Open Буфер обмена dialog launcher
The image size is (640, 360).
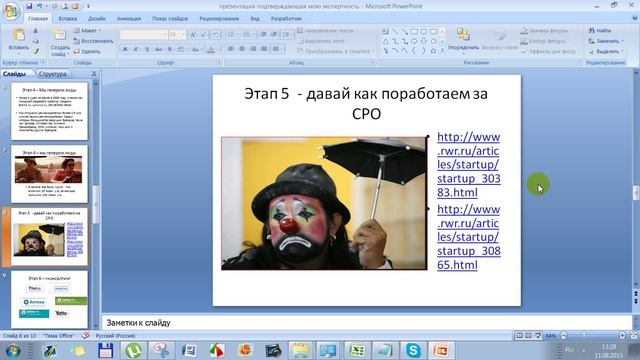[43, 62]
